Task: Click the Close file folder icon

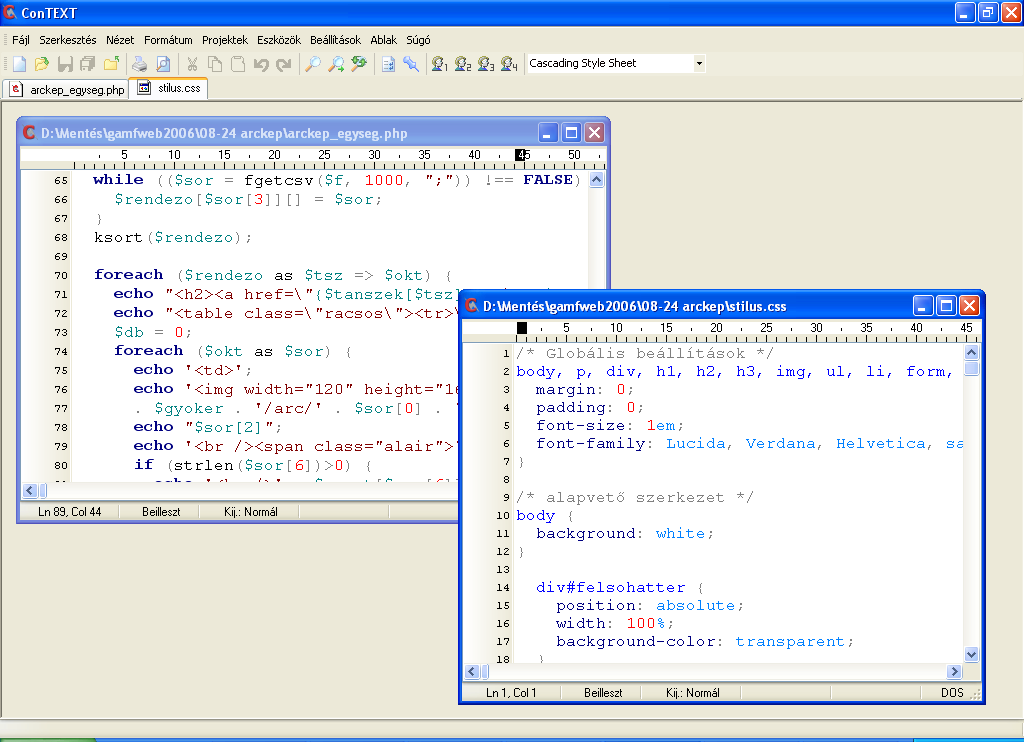Action: 111,63
